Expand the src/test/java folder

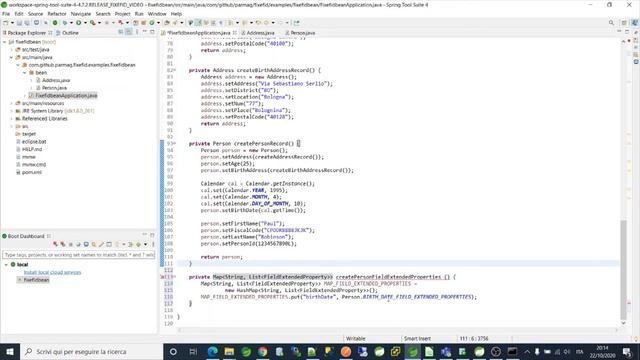[11, 50]
